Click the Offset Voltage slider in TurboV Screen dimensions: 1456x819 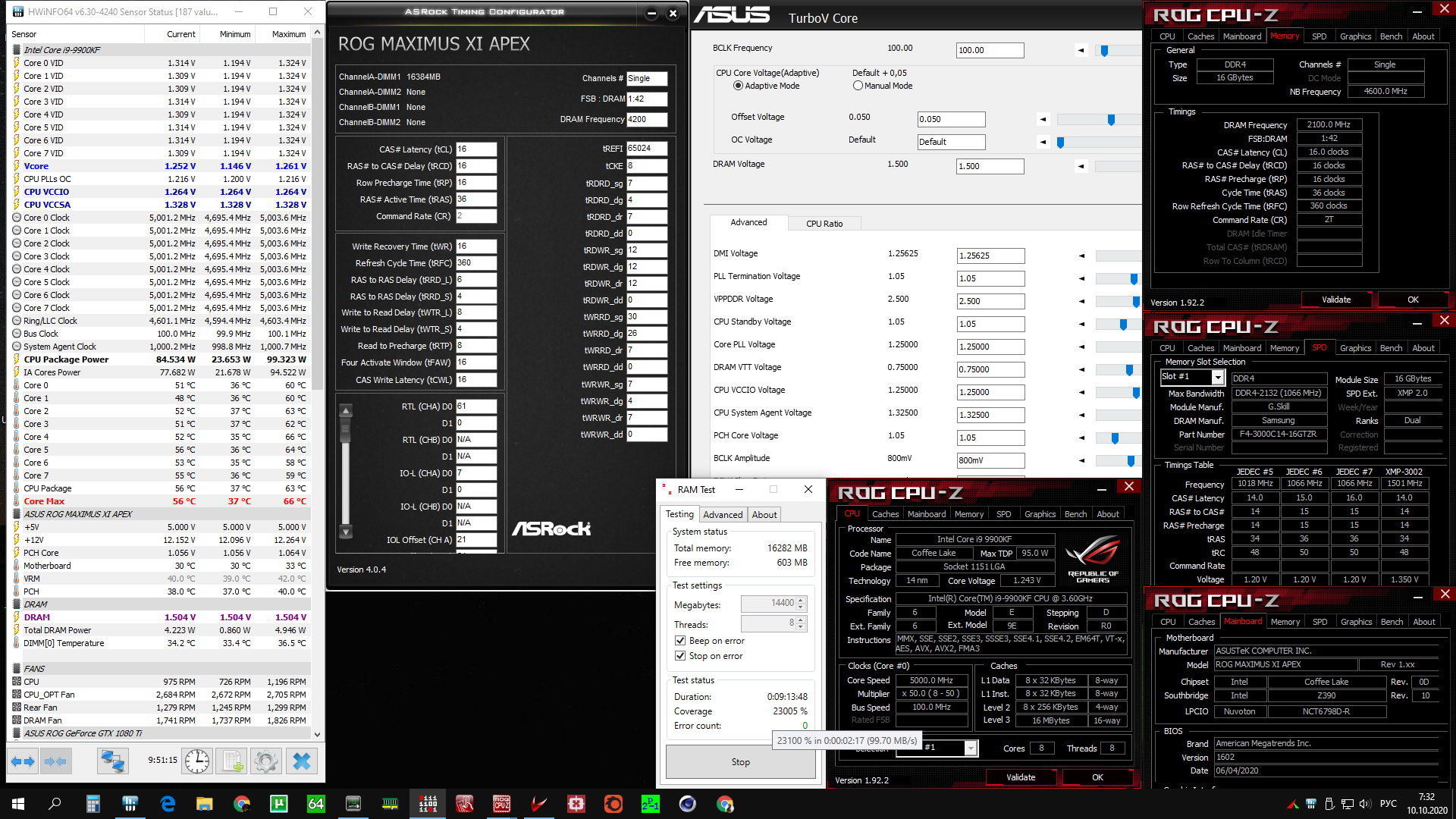click(1111, 120)
